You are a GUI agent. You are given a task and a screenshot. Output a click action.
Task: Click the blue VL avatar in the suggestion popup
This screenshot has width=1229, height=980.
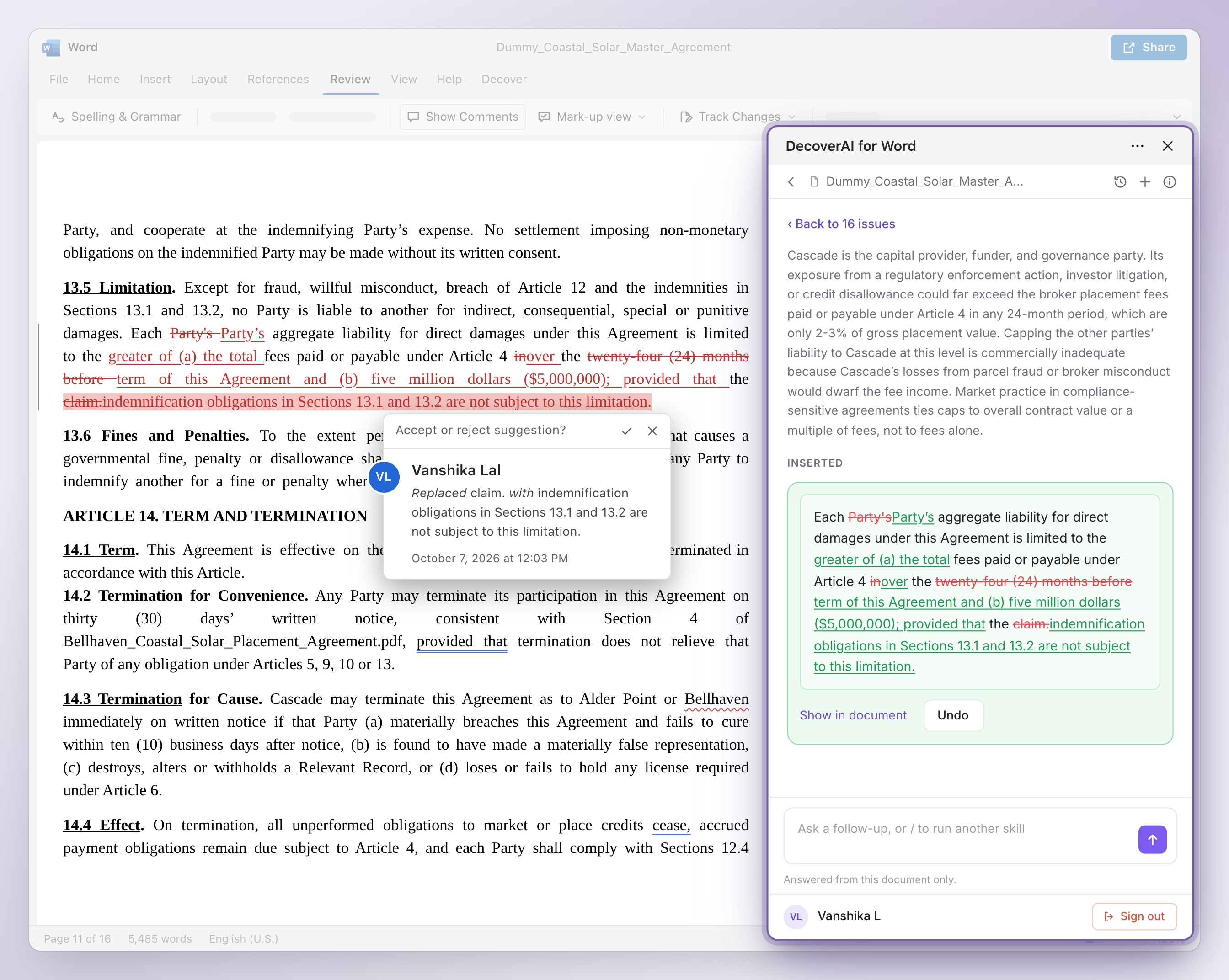point(384,477)
